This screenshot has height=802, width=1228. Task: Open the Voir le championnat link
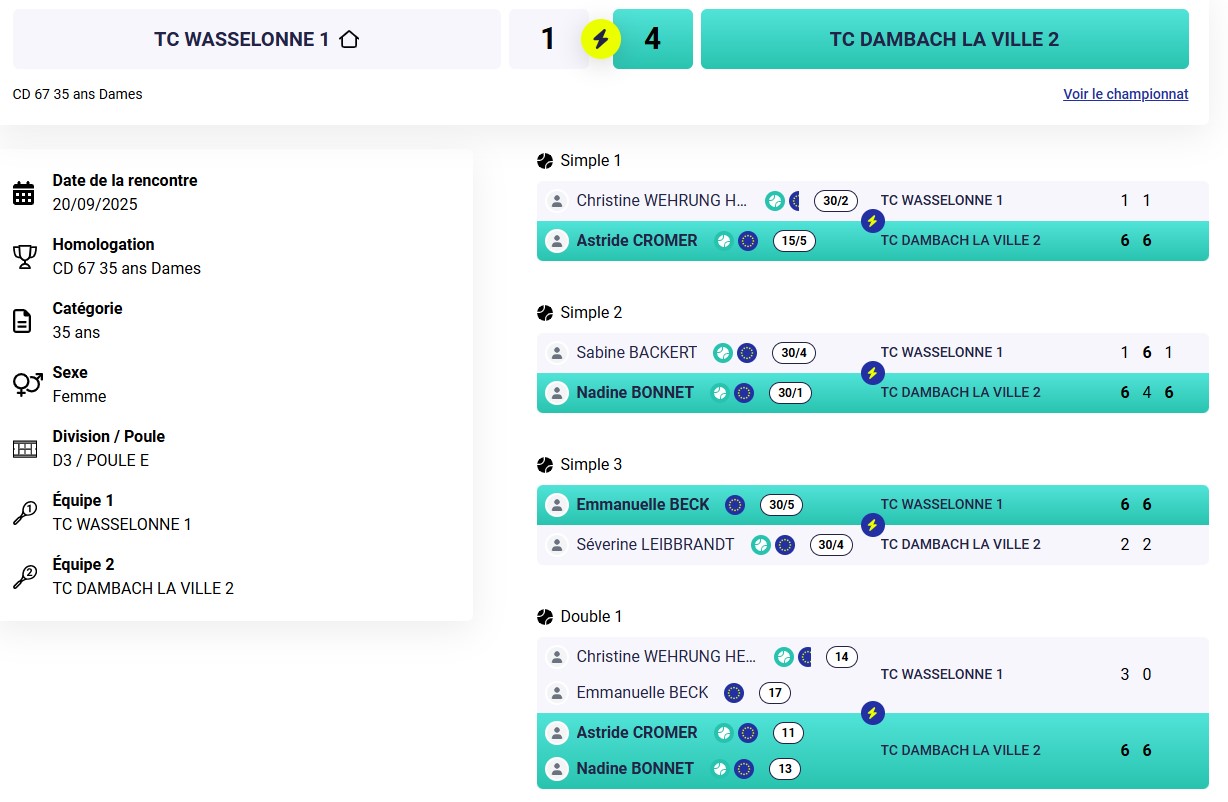1125,94
